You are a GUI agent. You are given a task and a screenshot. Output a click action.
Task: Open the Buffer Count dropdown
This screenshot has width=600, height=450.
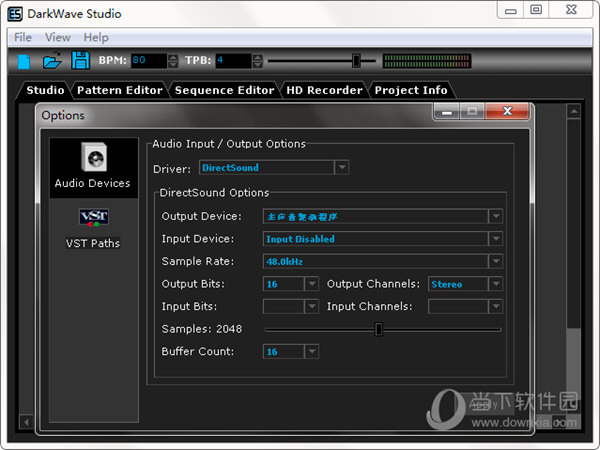point(291,351)
